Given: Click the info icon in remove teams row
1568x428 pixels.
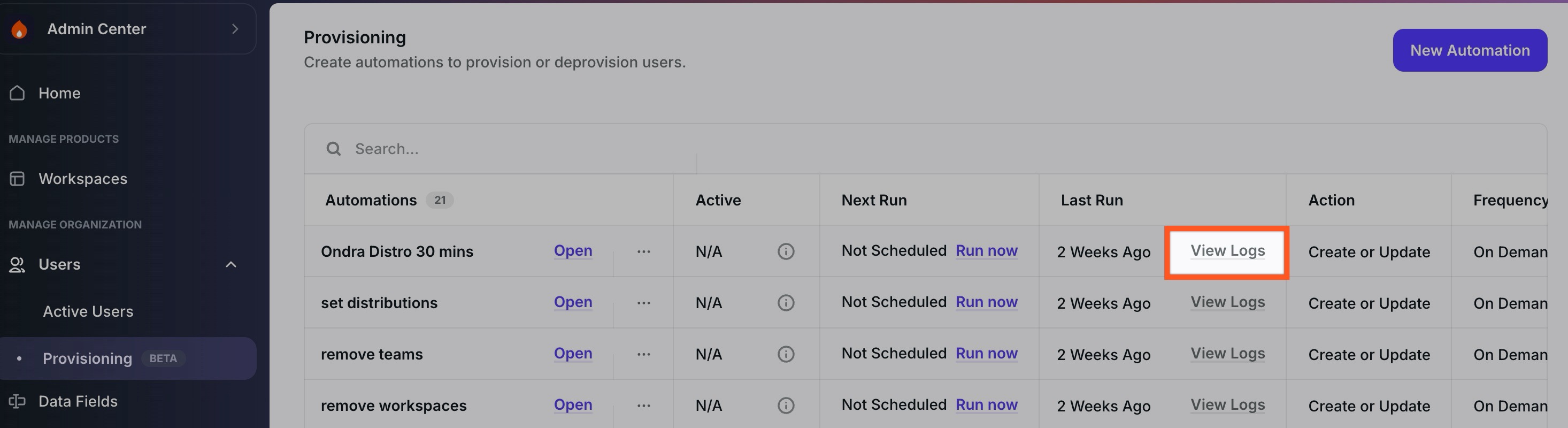Looking at the screenshot, I should pyautogui.click(x=785, y=354).
